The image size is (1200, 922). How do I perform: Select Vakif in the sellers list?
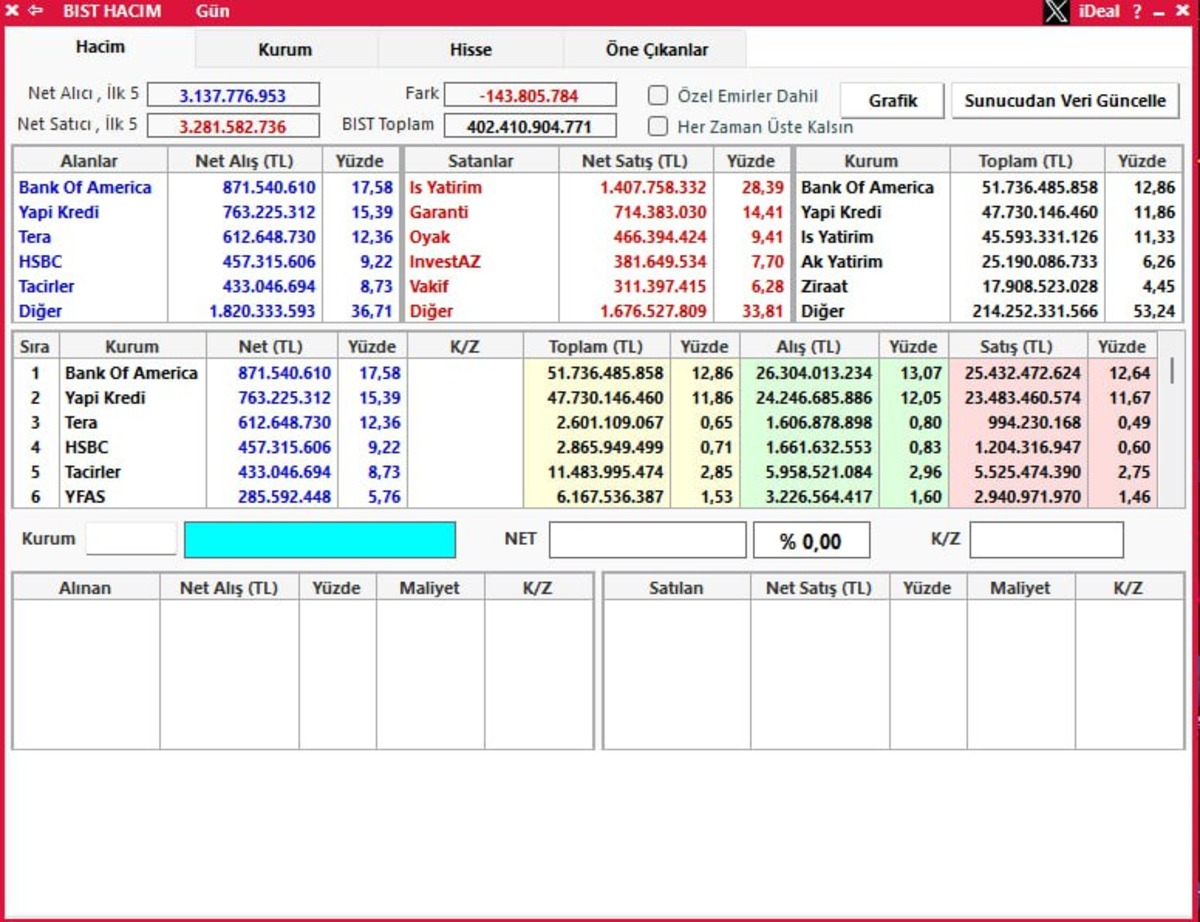[429, 286]
